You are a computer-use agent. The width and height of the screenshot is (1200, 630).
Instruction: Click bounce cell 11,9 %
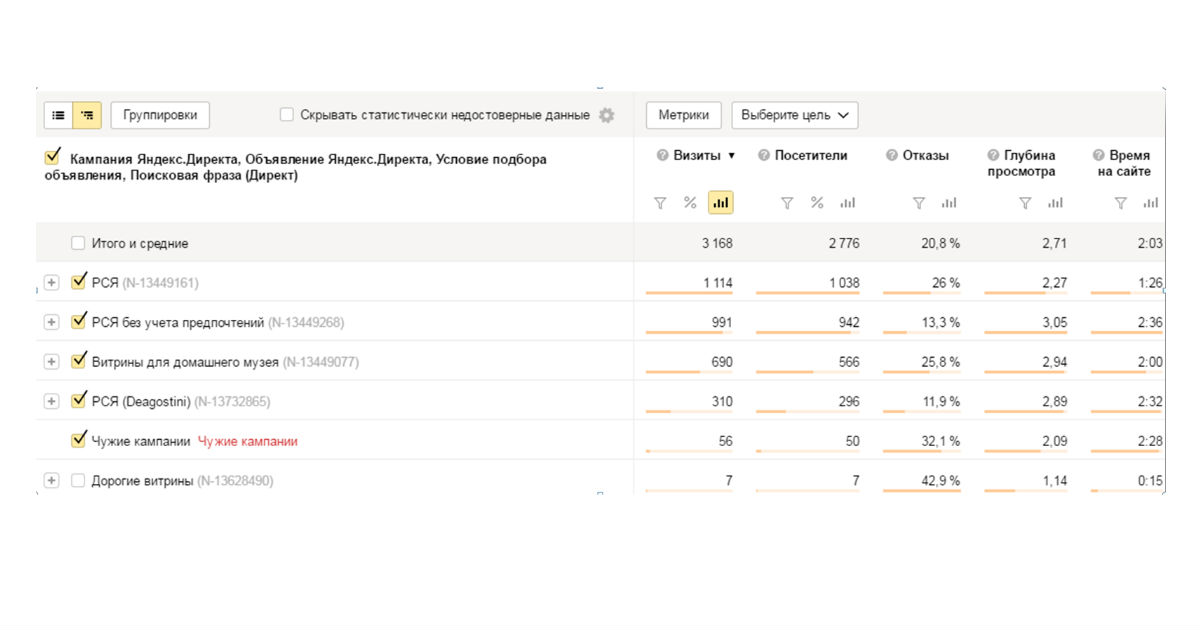pyautogui.click(x=941, y=401)
